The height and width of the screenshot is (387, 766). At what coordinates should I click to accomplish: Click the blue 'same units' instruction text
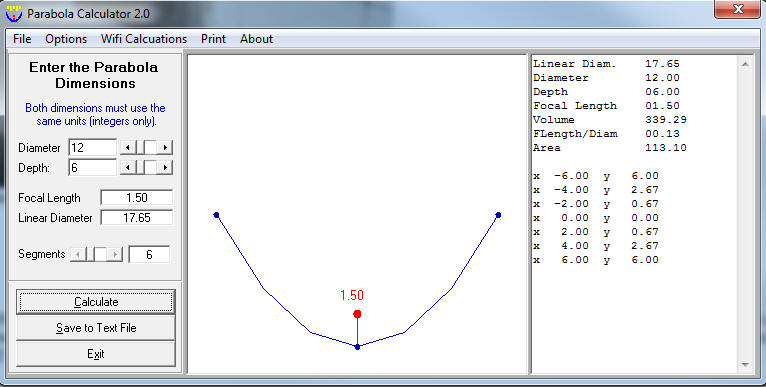pyautogui.click(x=96, y=114)
